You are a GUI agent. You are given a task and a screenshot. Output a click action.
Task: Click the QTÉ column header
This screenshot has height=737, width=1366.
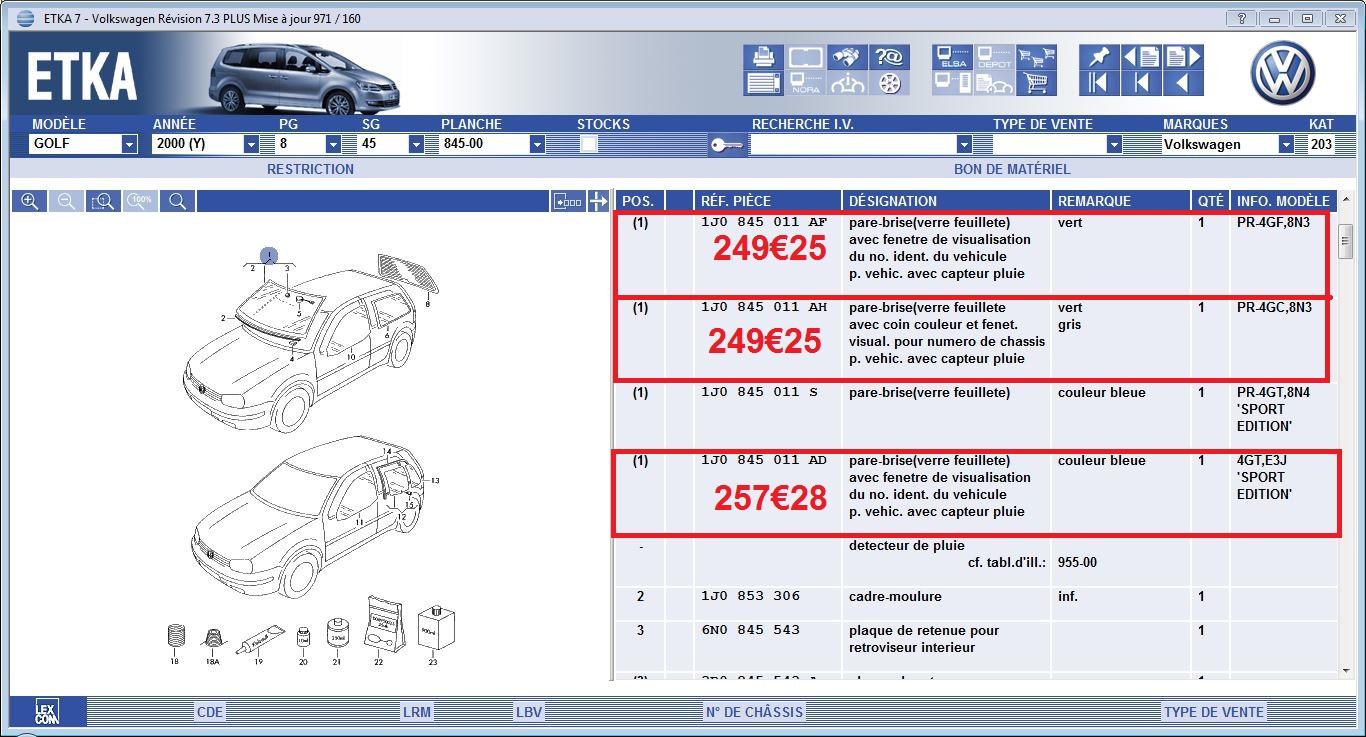[x=1211, y=201]
